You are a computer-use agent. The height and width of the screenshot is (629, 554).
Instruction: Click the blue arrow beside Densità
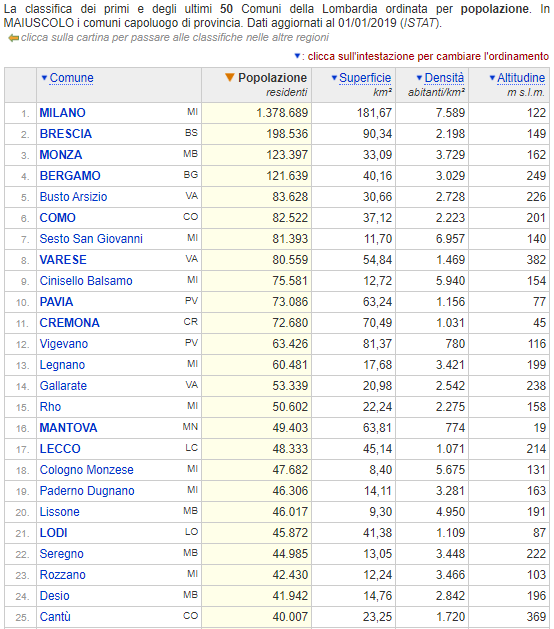(x=419, y=77)
